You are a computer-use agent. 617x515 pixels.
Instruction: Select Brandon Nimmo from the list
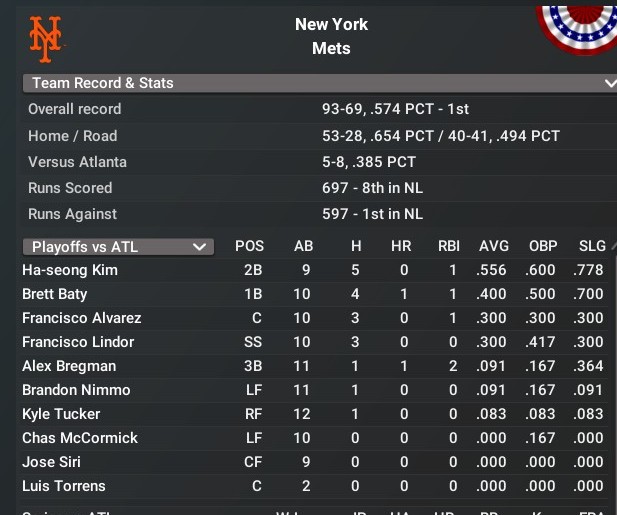pyautogui.click(x=76, y=390)
